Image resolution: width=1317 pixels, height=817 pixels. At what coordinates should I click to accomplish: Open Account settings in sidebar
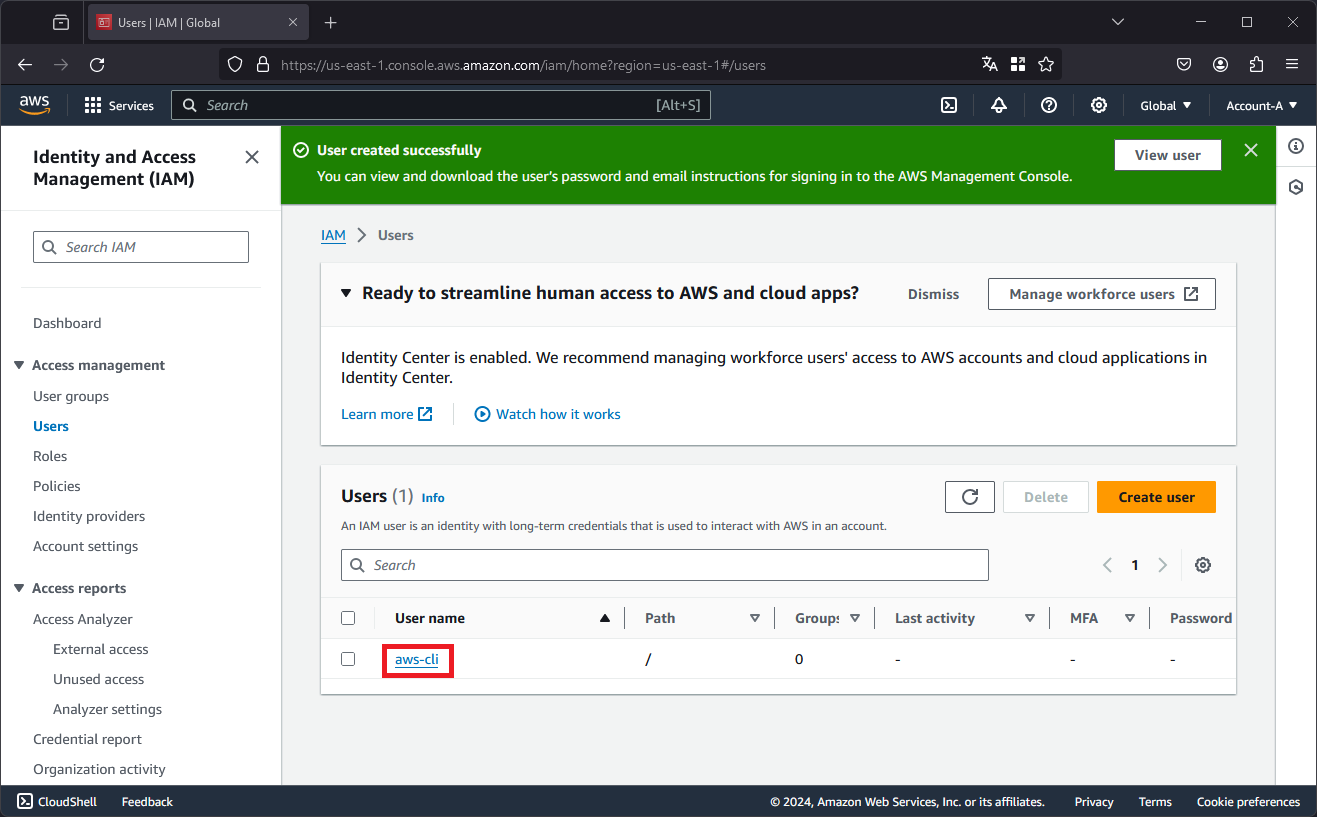point(86,546)
